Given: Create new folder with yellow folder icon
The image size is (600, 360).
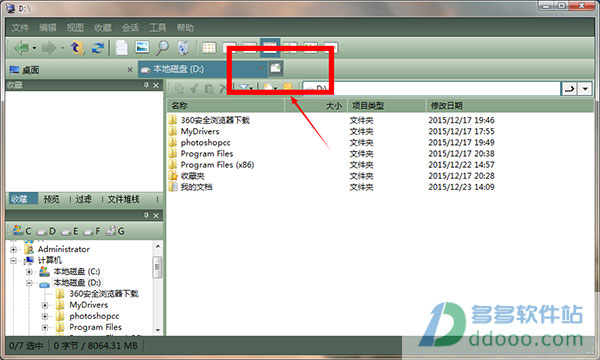Looking at the screenshot, I should [x=288, y=88].
